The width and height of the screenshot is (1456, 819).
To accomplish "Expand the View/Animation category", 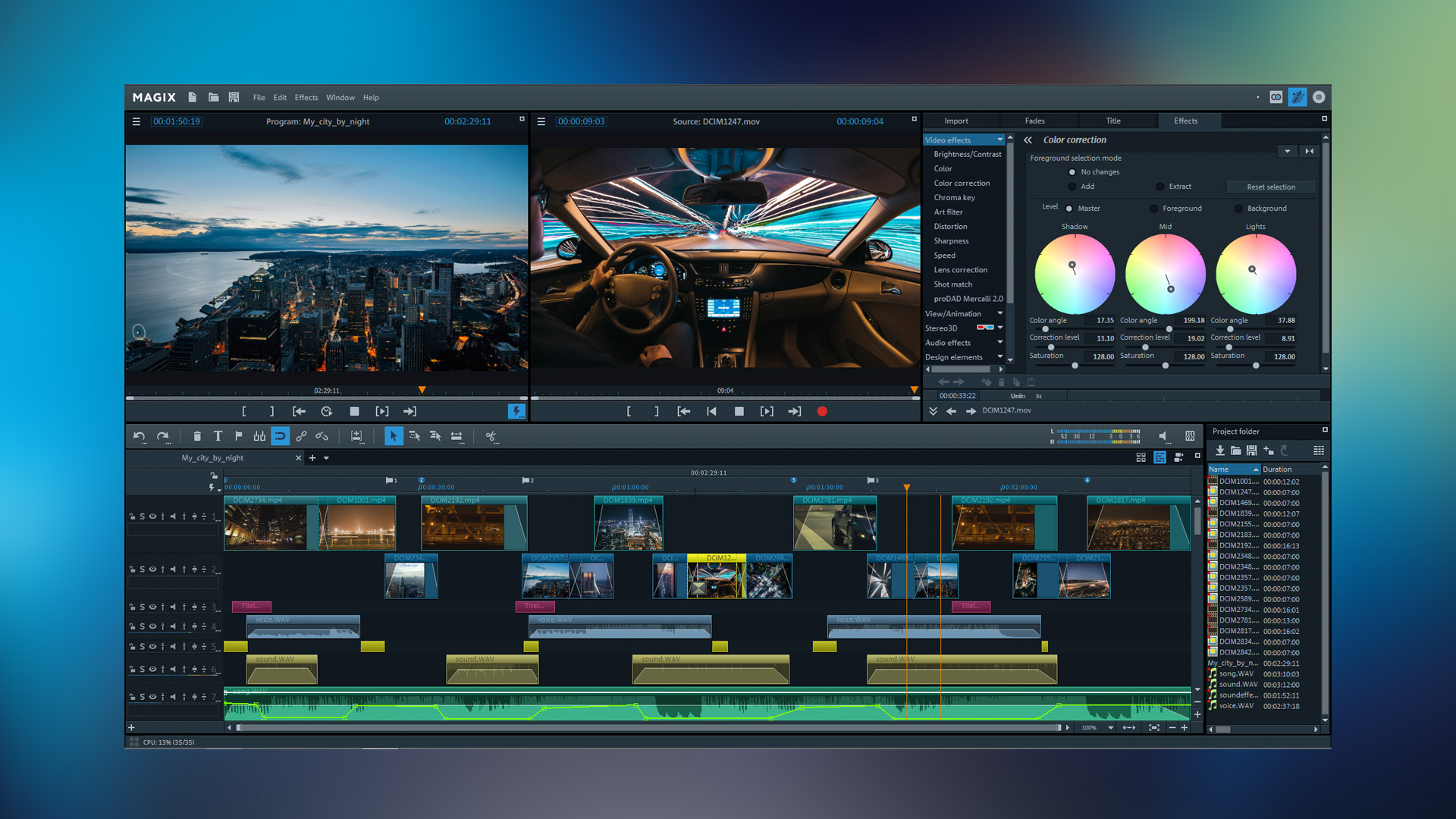I will 999,313.
